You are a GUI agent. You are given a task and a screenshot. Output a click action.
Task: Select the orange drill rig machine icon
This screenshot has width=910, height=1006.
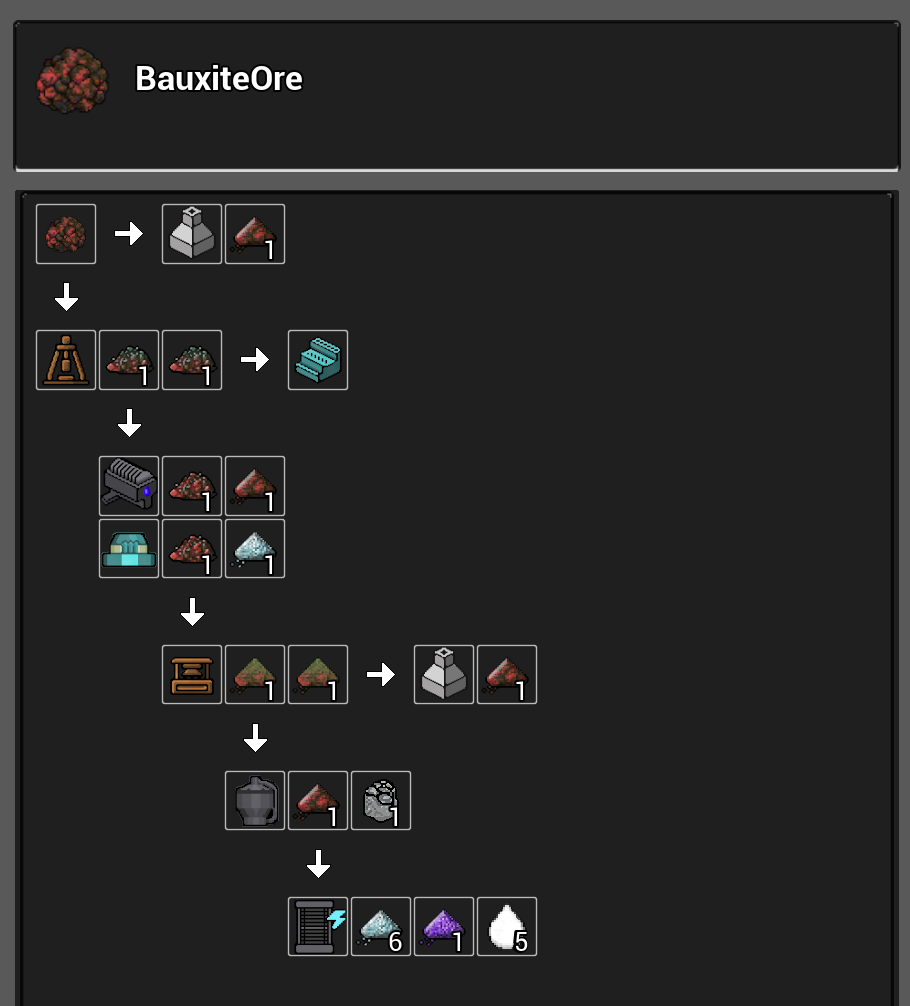pos(66,360)
